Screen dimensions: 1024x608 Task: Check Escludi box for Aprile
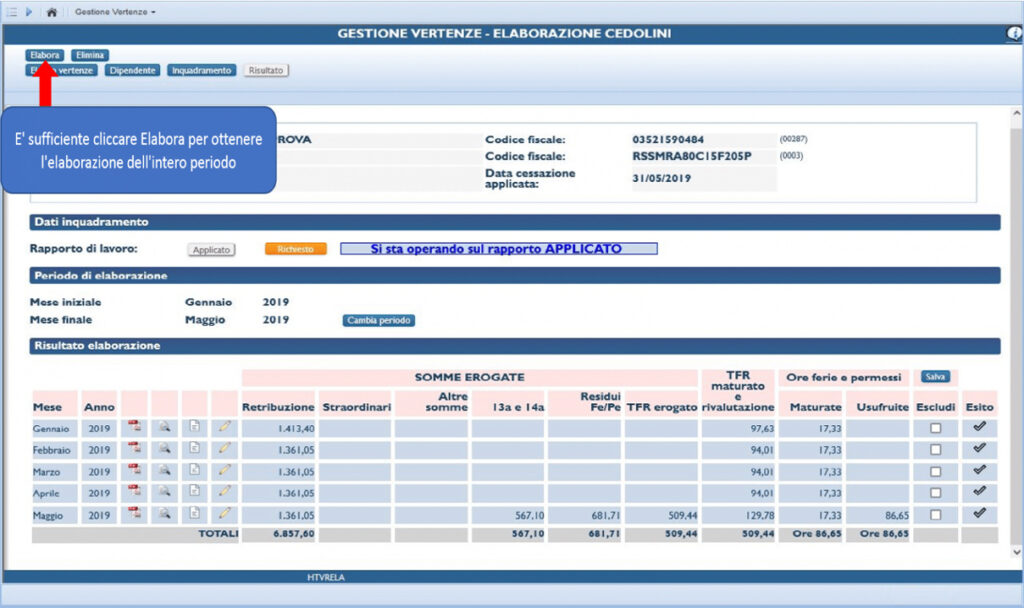[936, 493]
